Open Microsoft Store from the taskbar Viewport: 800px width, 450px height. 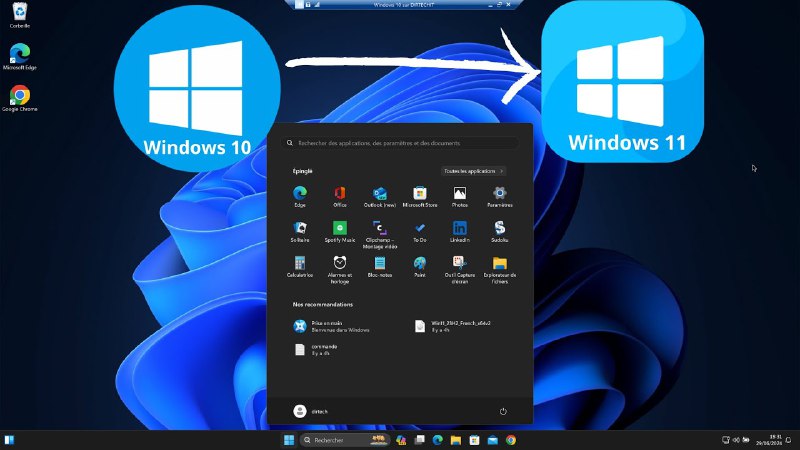pyautogui.click(x=474, y=440)
